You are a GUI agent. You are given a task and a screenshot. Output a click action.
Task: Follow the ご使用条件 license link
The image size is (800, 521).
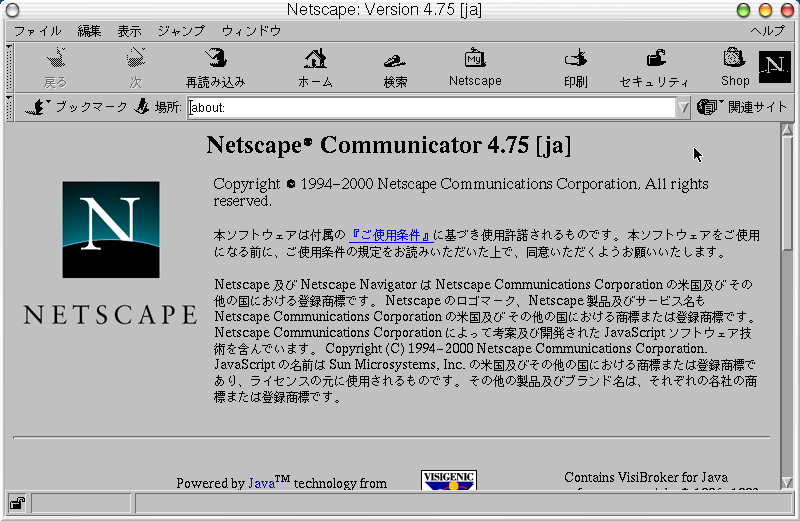[x=391, y=235]
